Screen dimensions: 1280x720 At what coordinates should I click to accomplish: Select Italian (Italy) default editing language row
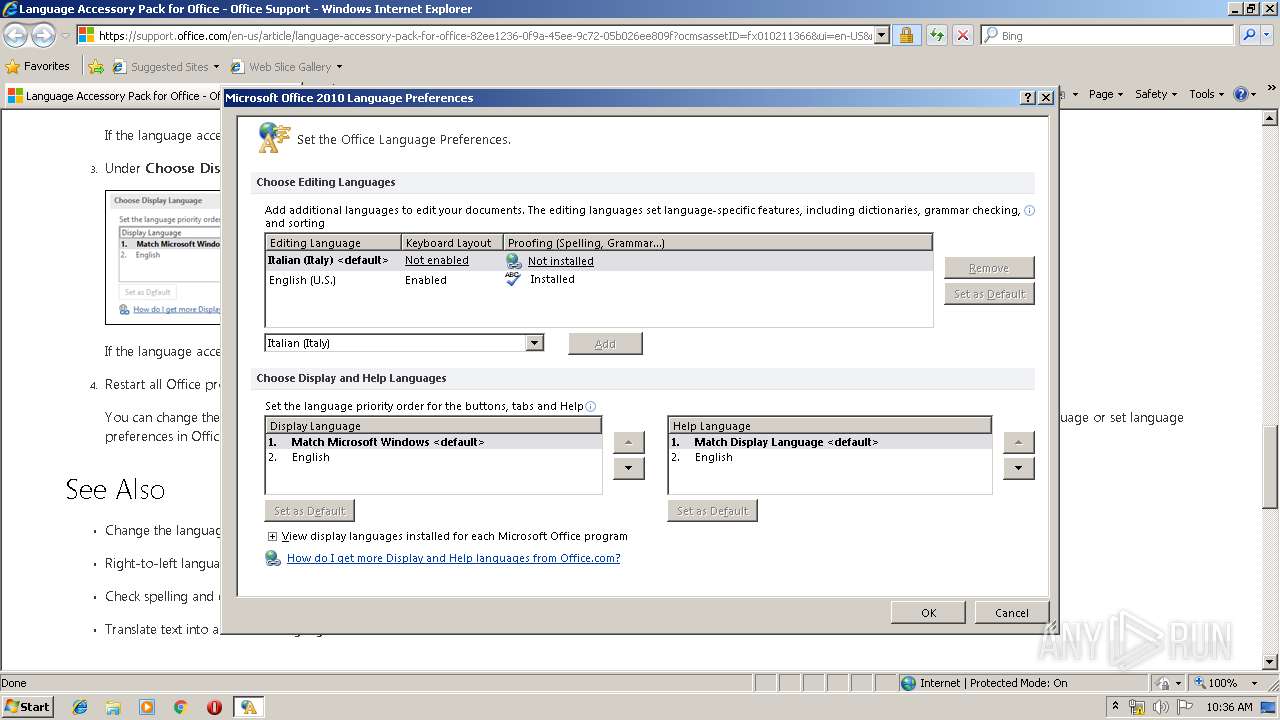(598, 260)
